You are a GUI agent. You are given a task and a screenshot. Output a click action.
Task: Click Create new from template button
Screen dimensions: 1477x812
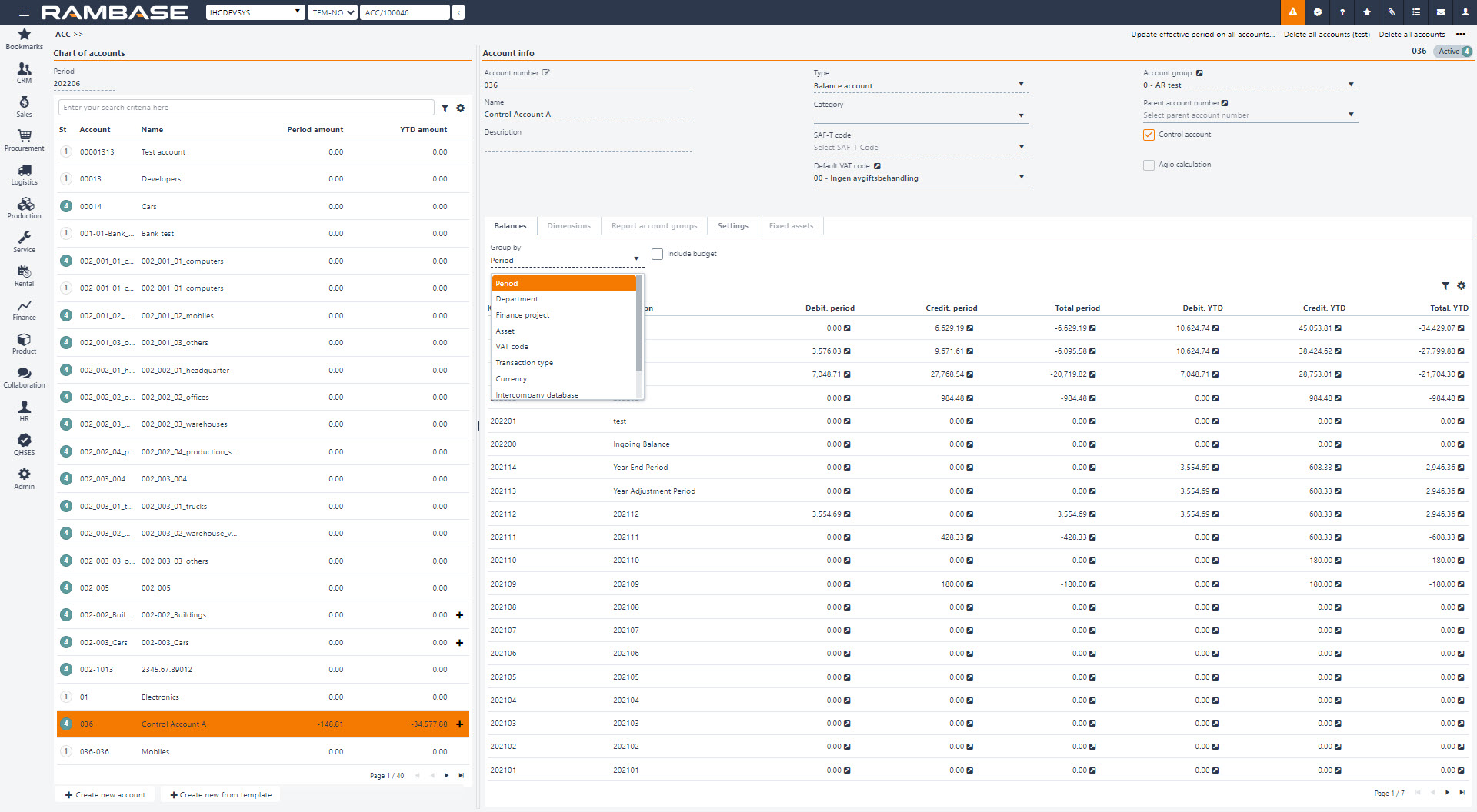pos(221,795)
